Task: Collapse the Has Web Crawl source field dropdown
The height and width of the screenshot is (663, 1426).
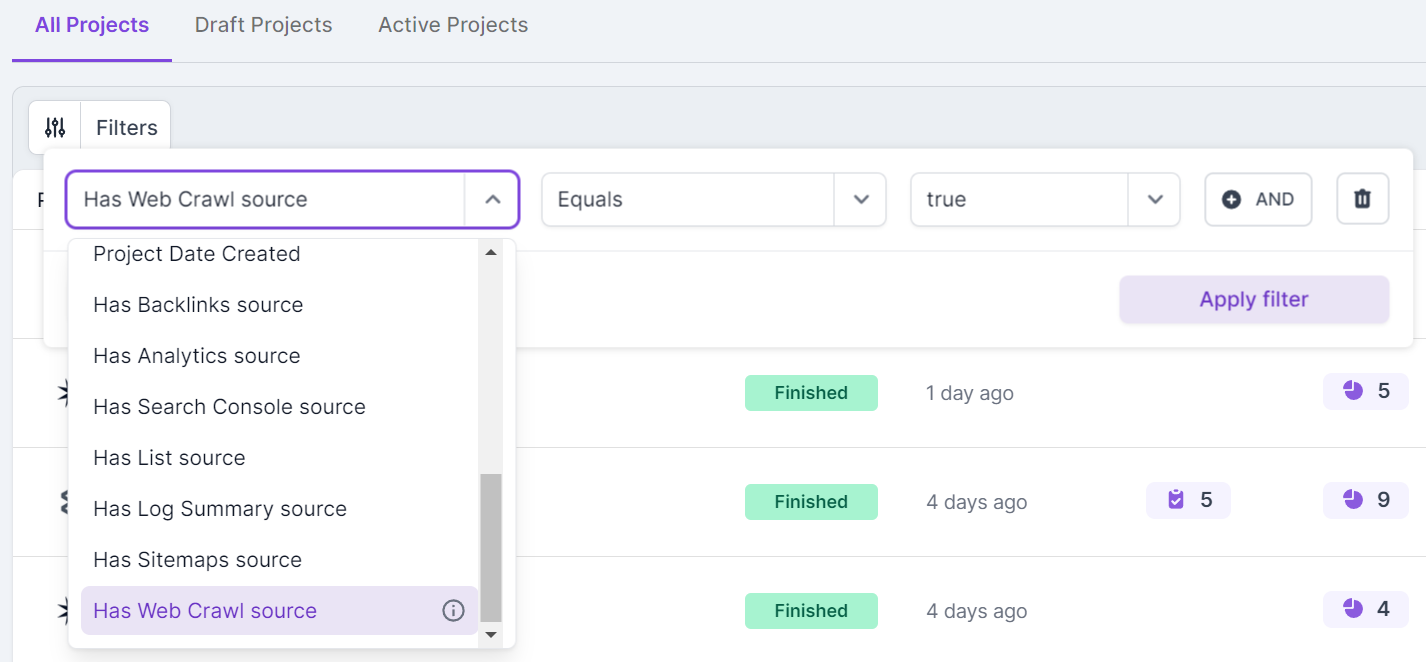Action: point(491,199)
